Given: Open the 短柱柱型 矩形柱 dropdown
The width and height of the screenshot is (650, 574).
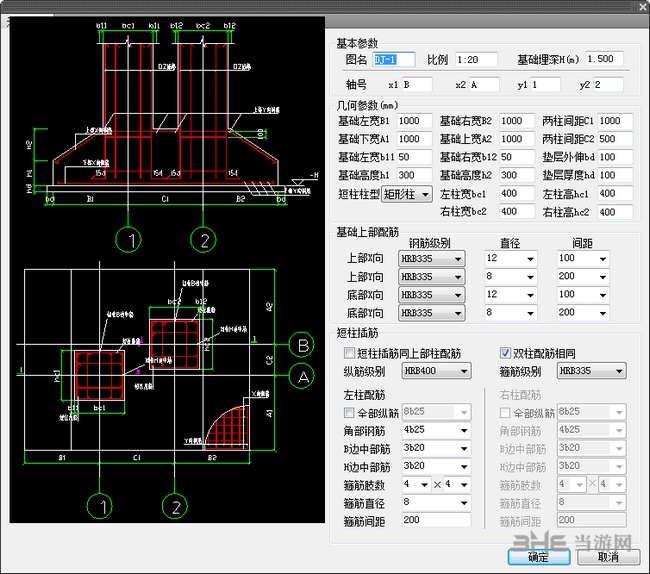Looking at the screenshot, I should pos(407,194).
